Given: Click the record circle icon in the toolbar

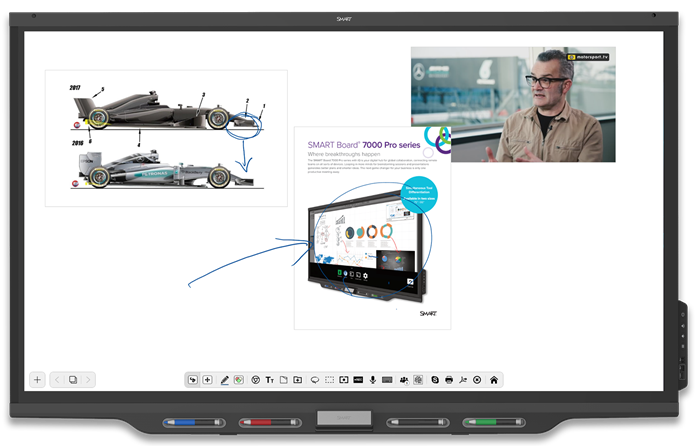Looking at the screenshot, I should [478, 380].
